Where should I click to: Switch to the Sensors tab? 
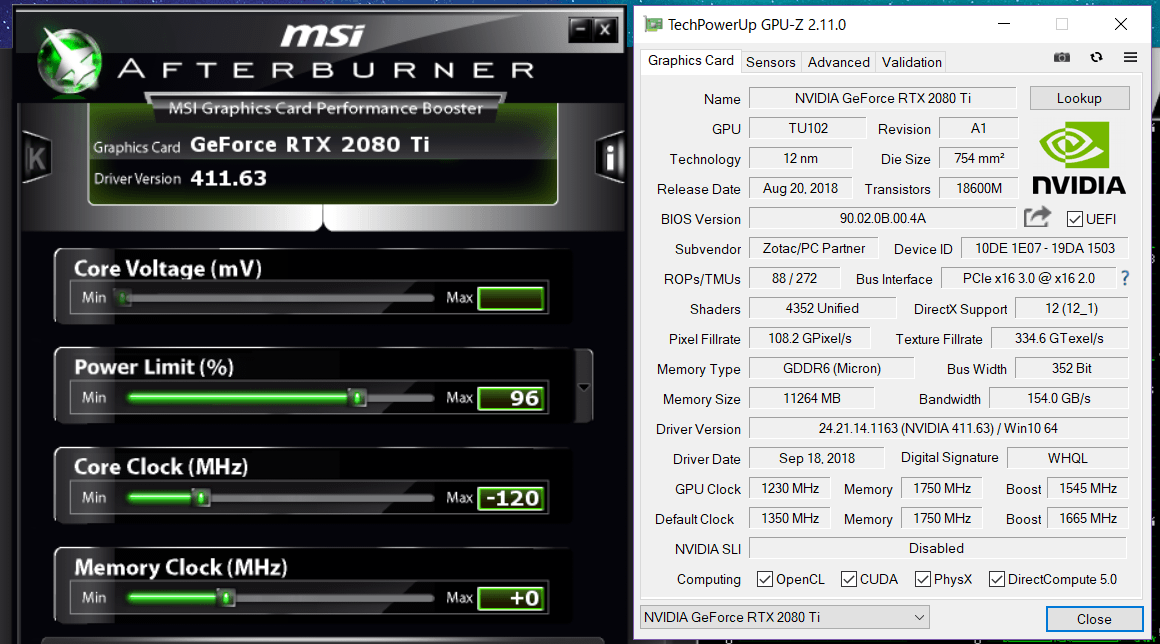click(x=770, y=62)
